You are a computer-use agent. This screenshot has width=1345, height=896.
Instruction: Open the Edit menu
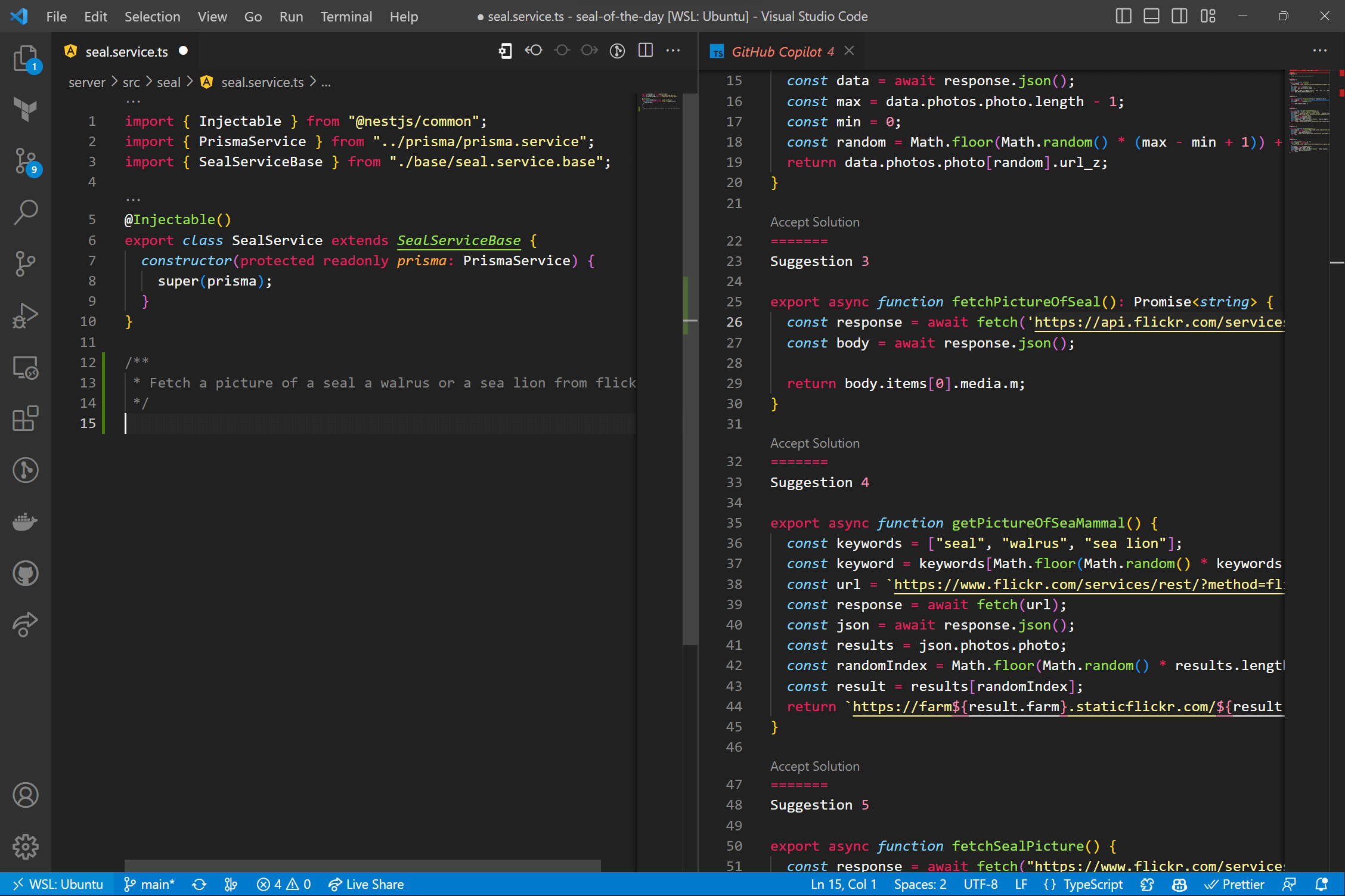pyautogui.click(x=95, y=17)
